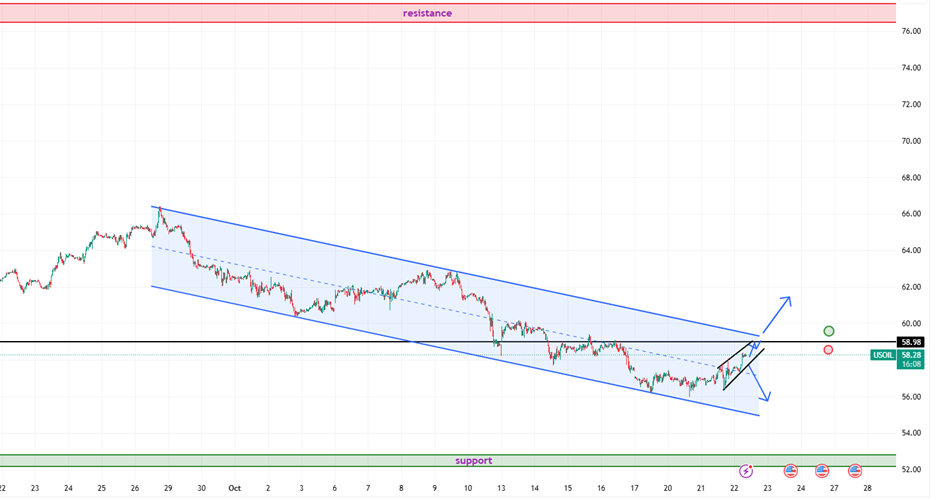Screen dimensions: 936x500
Task: Select the upward blue arrow drawing
Action: pyautogui.click(x=776, y=313)
